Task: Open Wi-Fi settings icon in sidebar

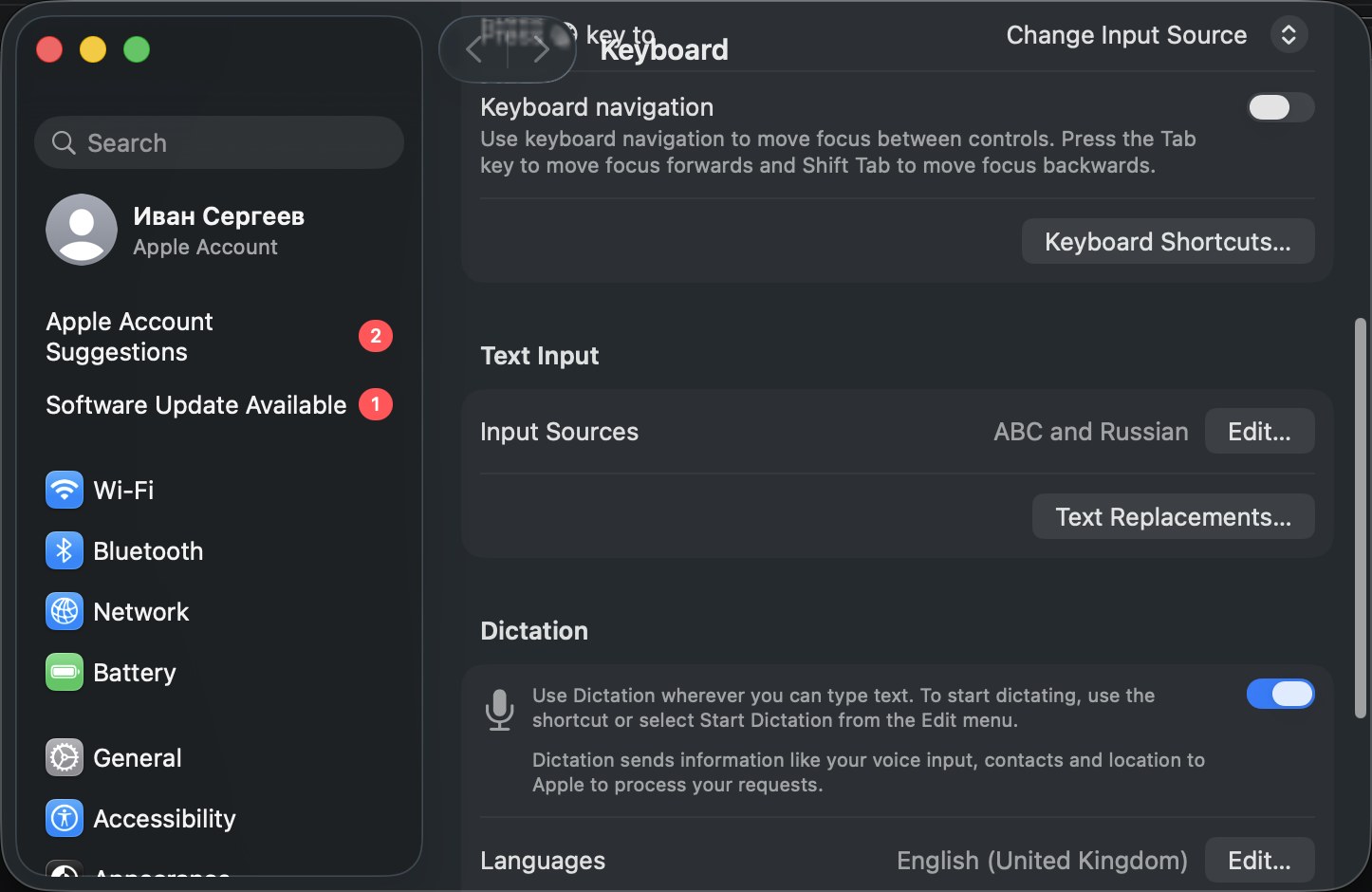Action: point(65,490)
